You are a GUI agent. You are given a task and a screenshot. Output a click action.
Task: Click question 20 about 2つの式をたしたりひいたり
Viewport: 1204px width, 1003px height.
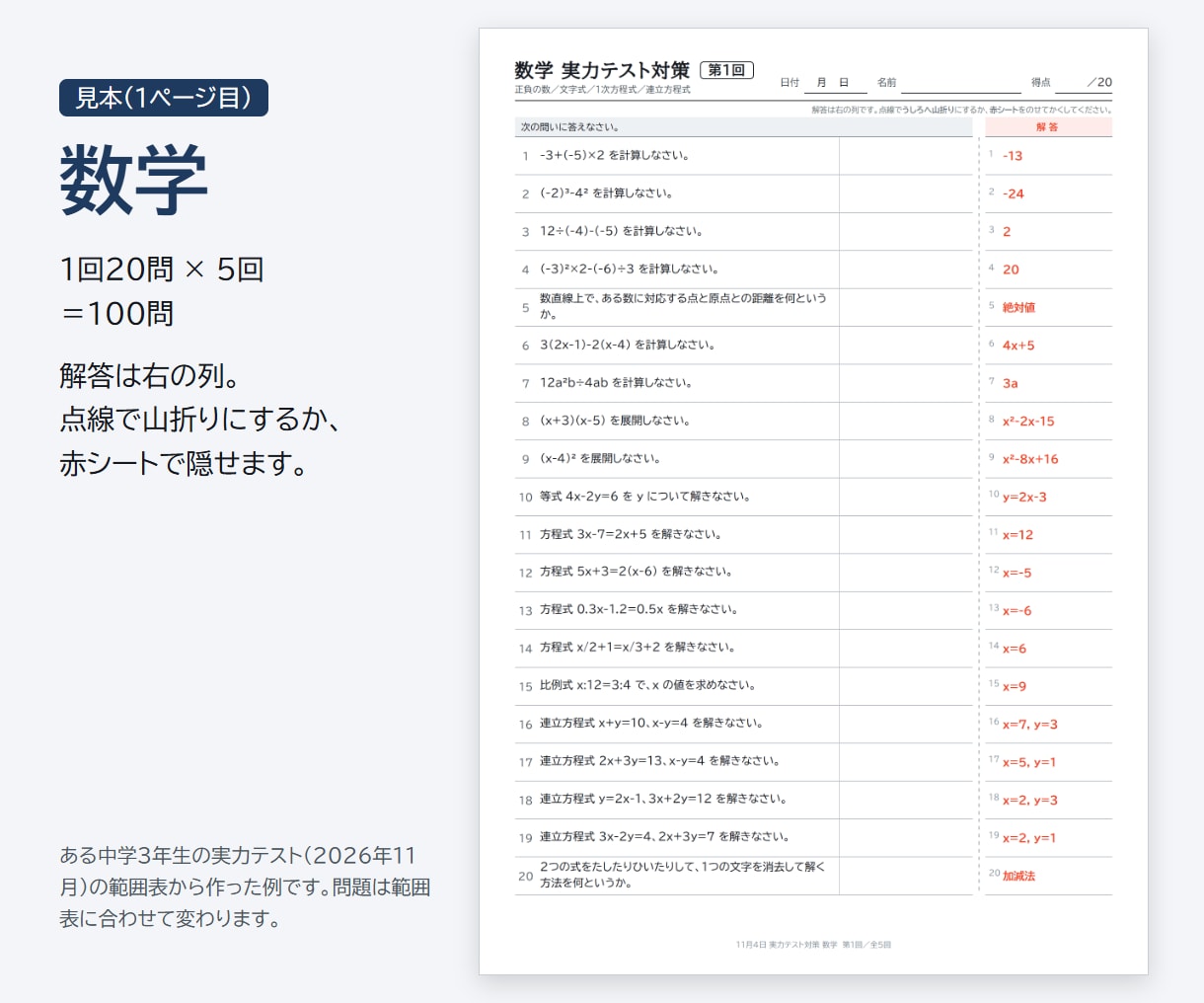tap(683, 875)
